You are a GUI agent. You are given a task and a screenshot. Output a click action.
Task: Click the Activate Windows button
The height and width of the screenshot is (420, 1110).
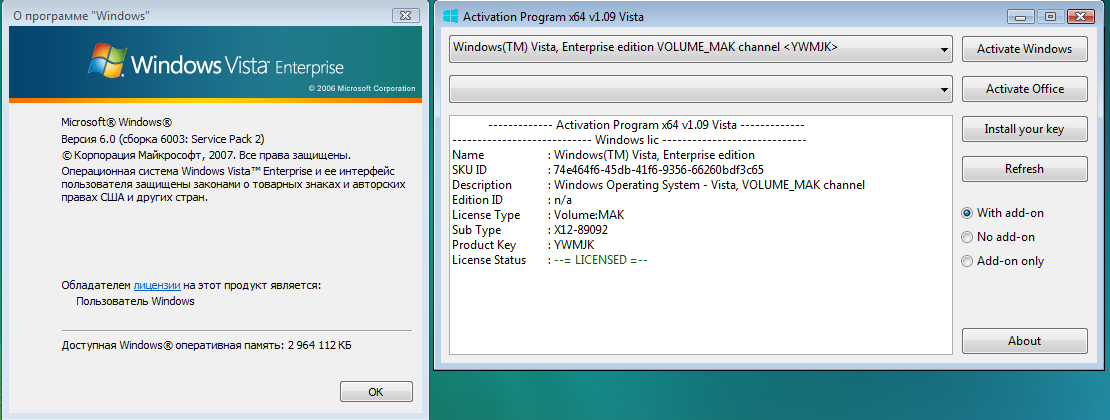[1024, 49]
